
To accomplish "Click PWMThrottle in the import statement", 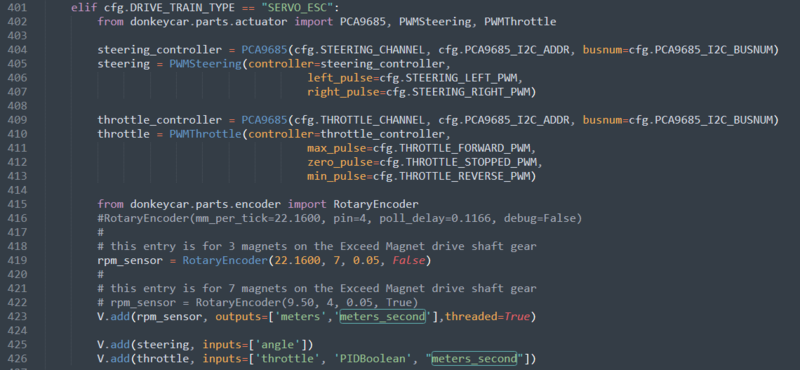I will 520,22.
